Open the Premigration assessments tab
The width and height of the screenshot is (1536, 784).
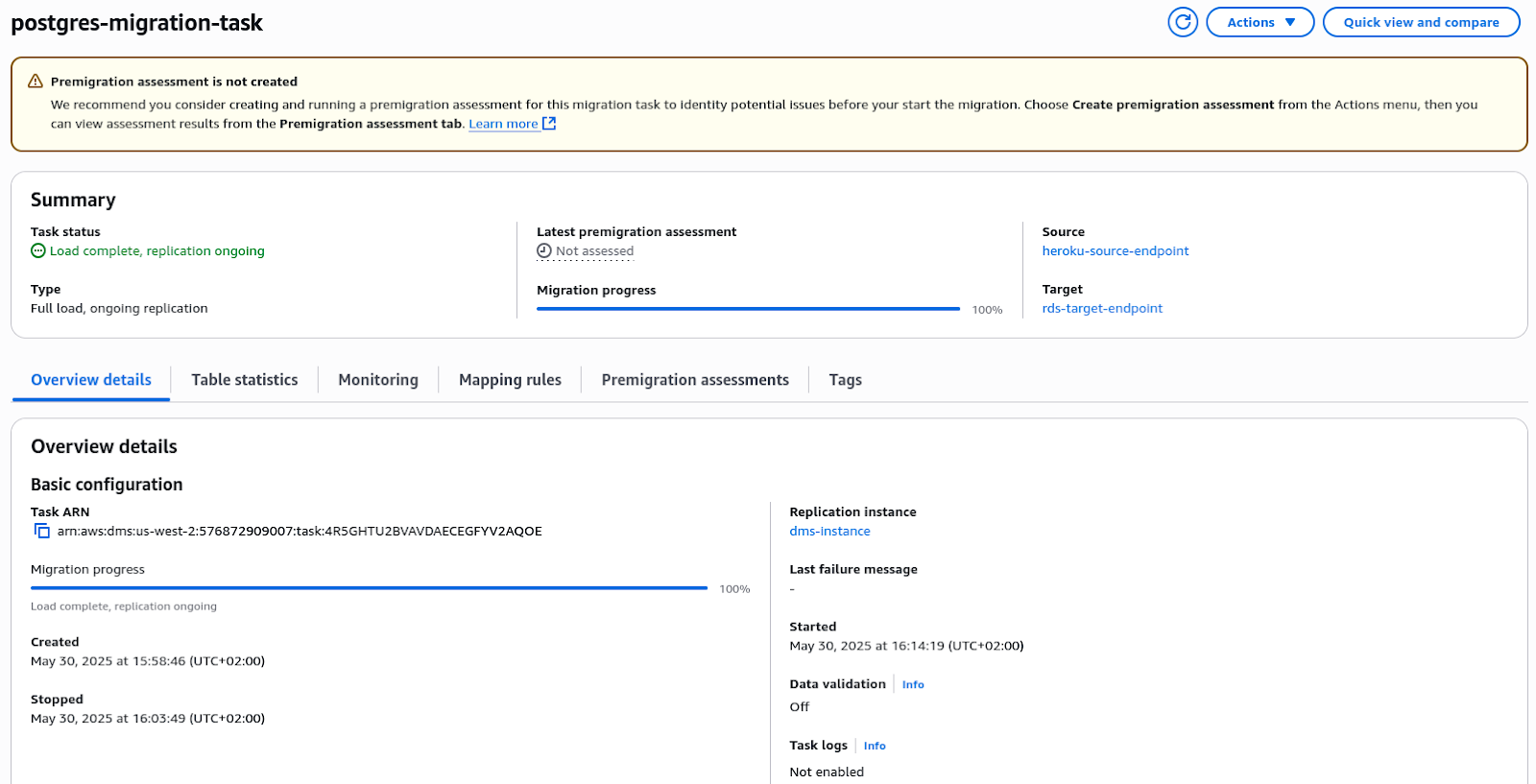(x=695, y=380)
